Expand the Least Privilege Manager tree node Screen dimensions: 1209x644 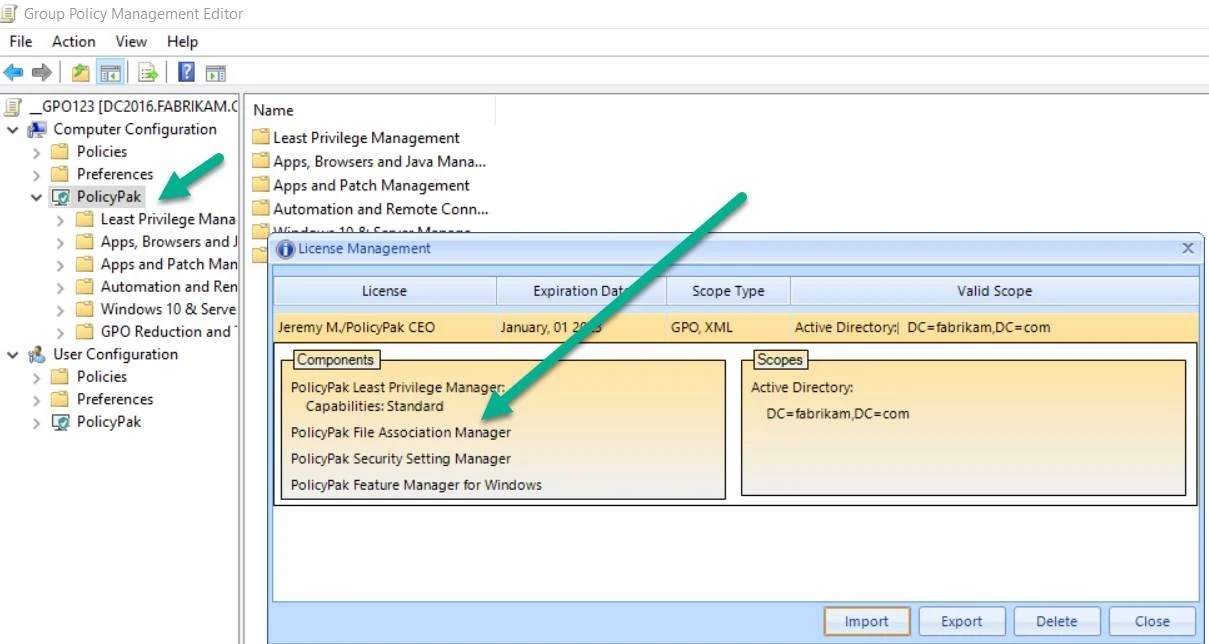point(61,220)
